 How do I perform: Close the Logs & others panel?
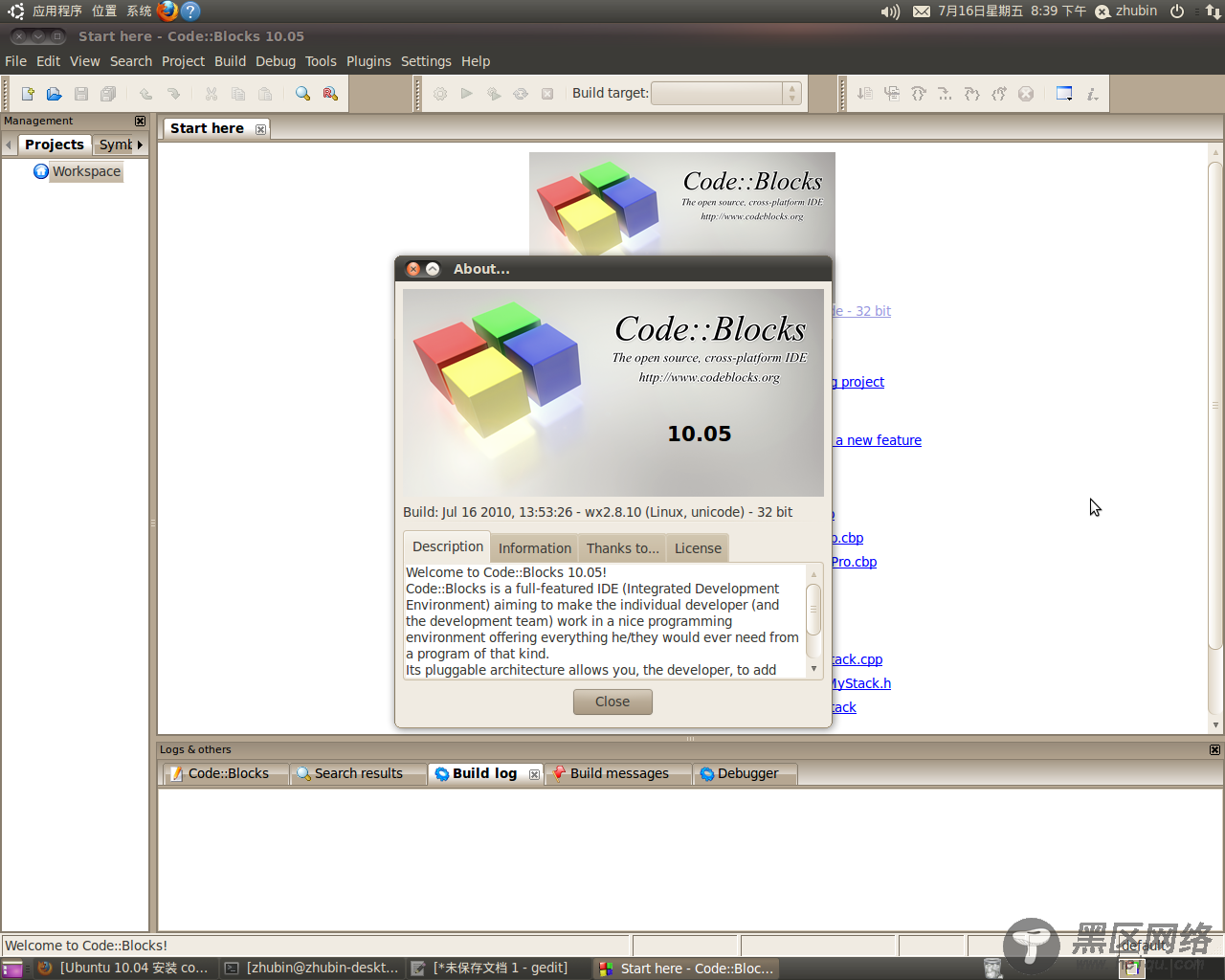click(x=1214, y=750)
